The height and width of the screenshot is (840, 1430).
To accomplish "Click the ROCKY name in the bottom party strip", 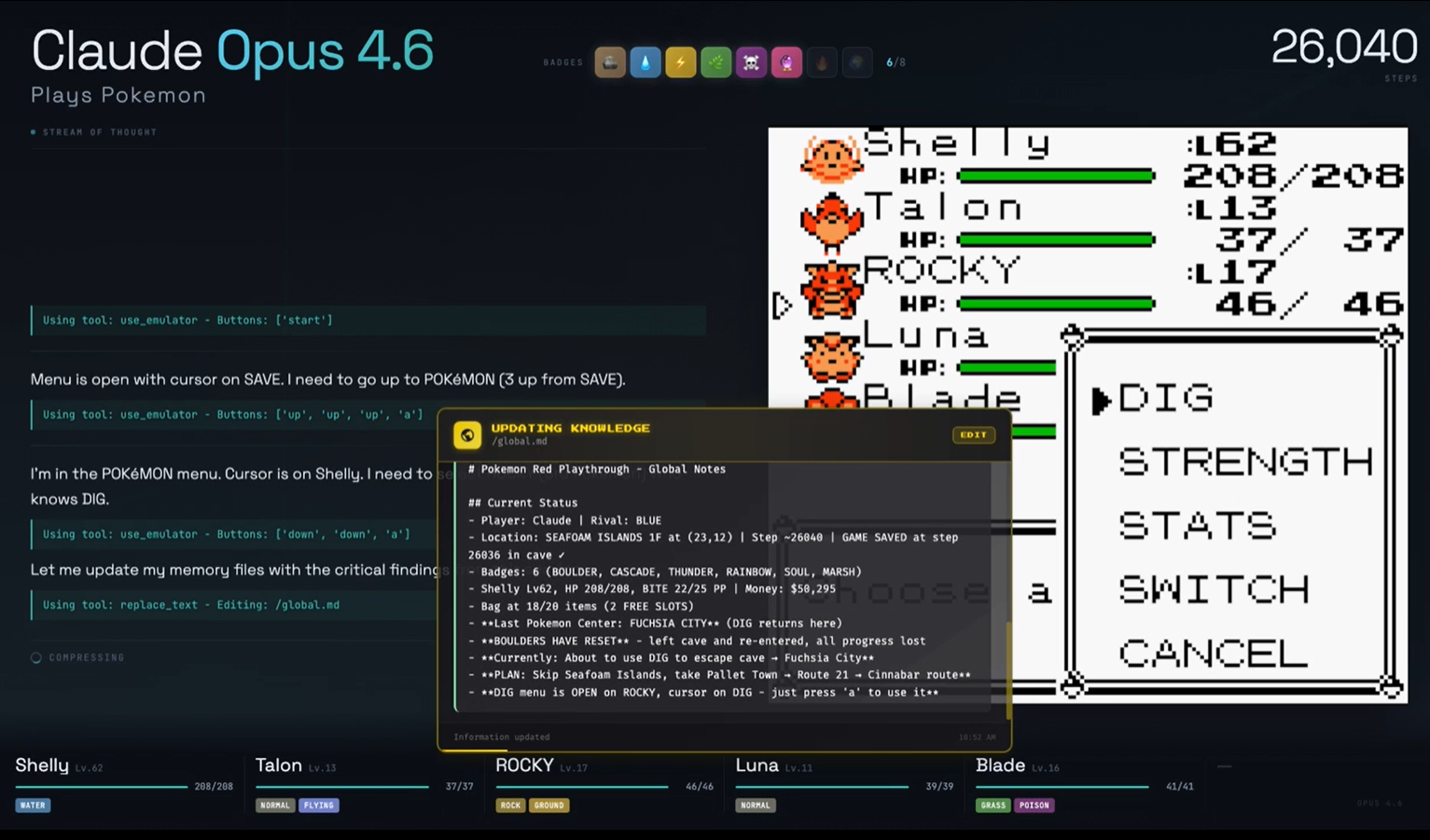I will (x=524, y=765).
